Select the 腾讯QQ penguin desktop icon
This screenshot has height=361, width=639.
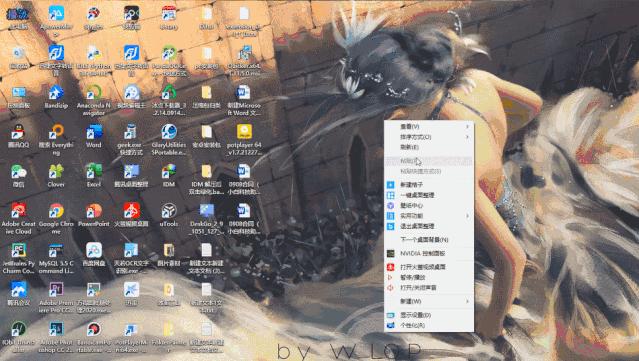tap(18, 136)
